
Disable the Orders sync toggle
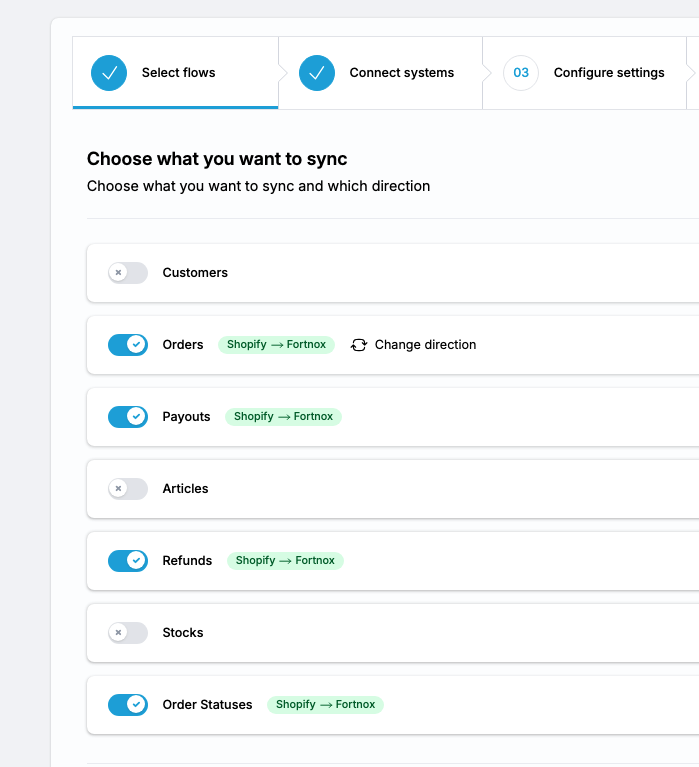click(x=128, y=345)
